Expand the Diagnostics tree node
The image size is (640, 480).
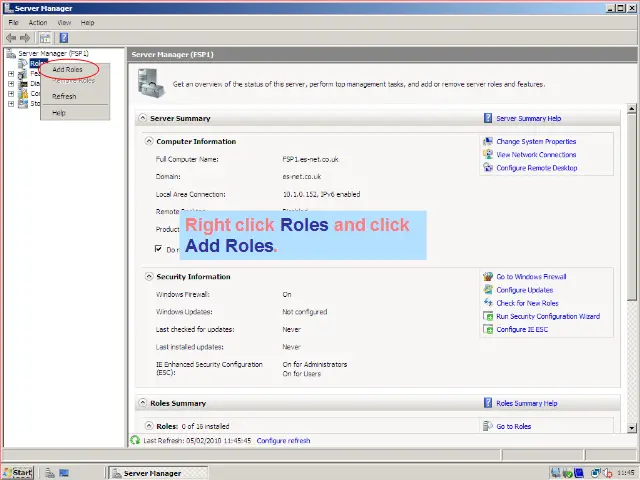click(x=11, y=84)
